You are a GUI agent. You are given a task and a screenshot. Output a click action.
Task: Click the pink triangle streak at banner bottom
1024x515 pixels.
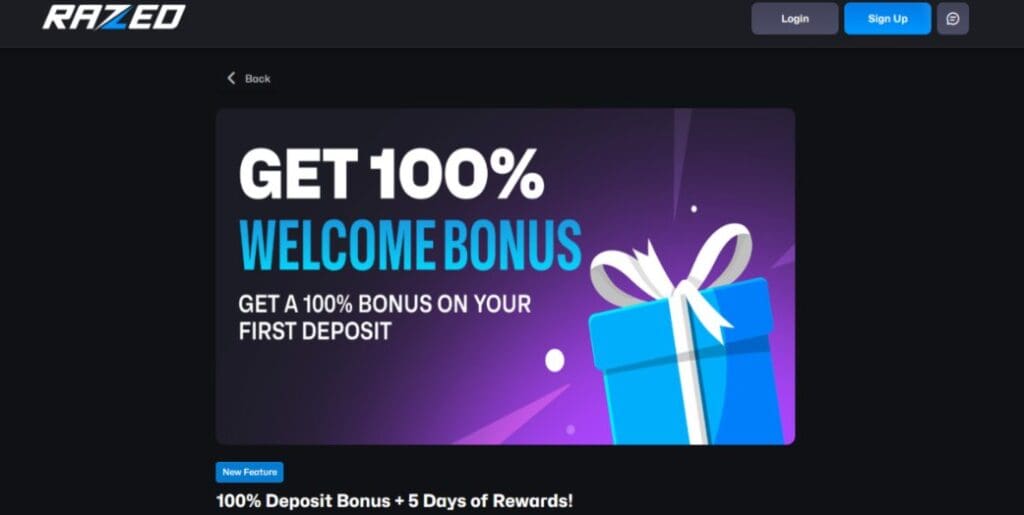(x=516, y=418)
